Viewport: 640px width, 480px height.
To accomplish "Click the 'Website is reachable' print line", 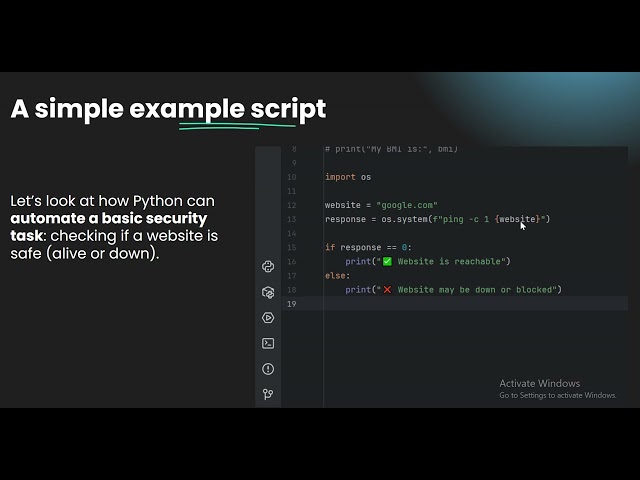I will (428, 262).
